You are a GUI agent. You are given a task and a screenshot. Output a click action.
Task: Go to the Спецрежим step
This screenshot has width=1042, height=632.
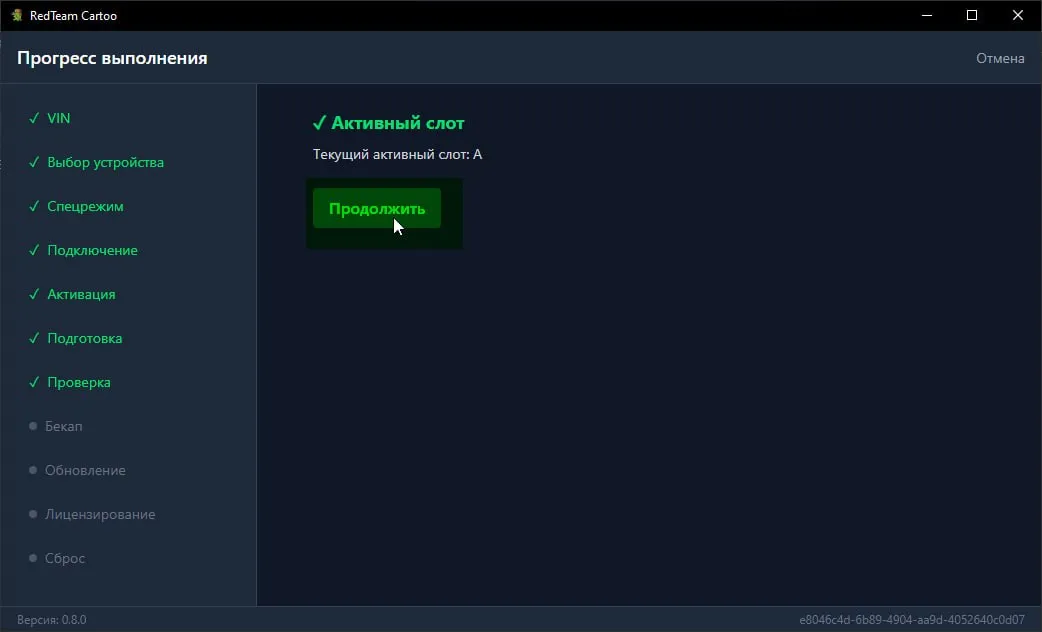coord(85,206)
